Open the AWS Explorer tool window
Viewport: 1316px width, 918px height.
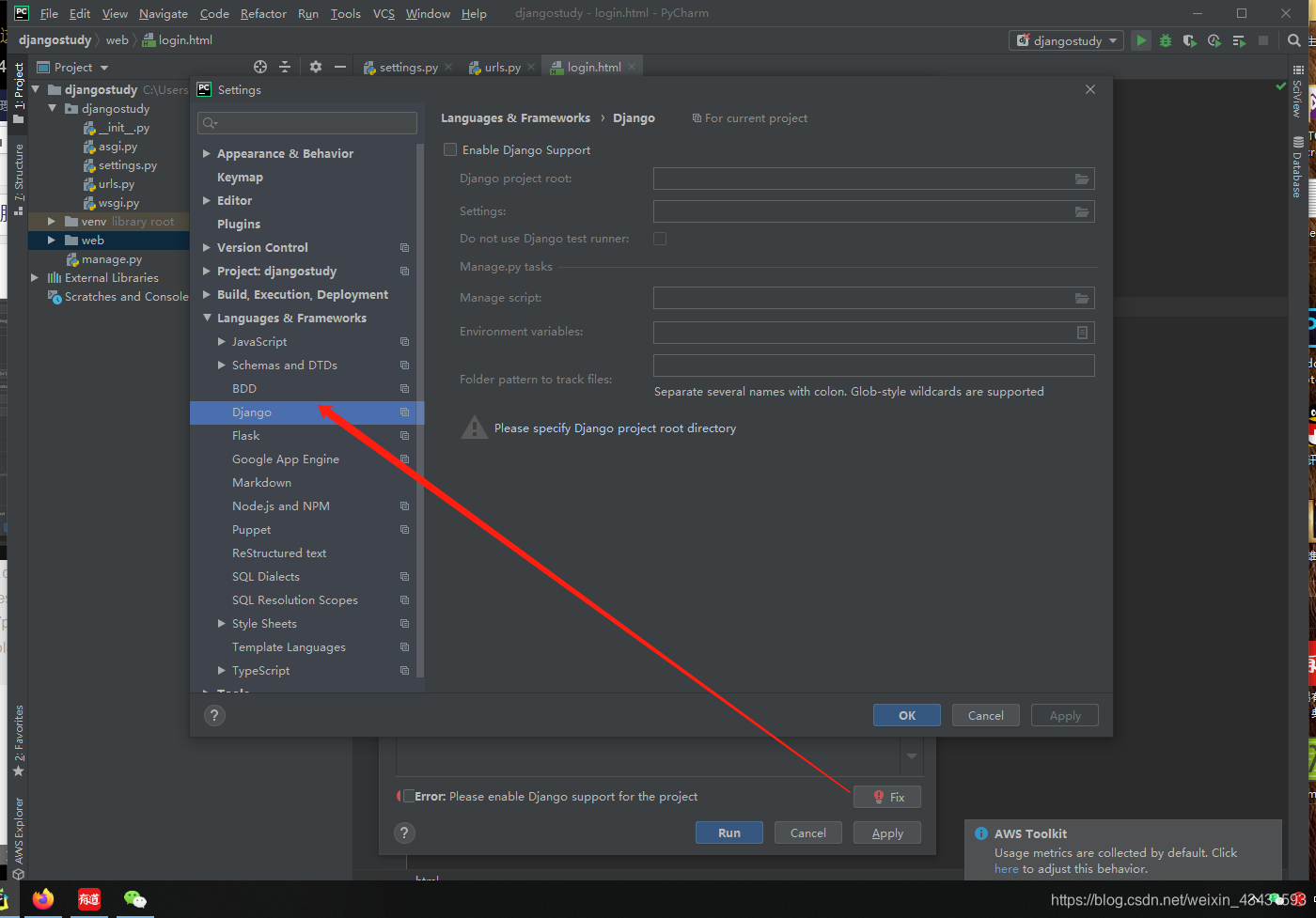[18, 838]
